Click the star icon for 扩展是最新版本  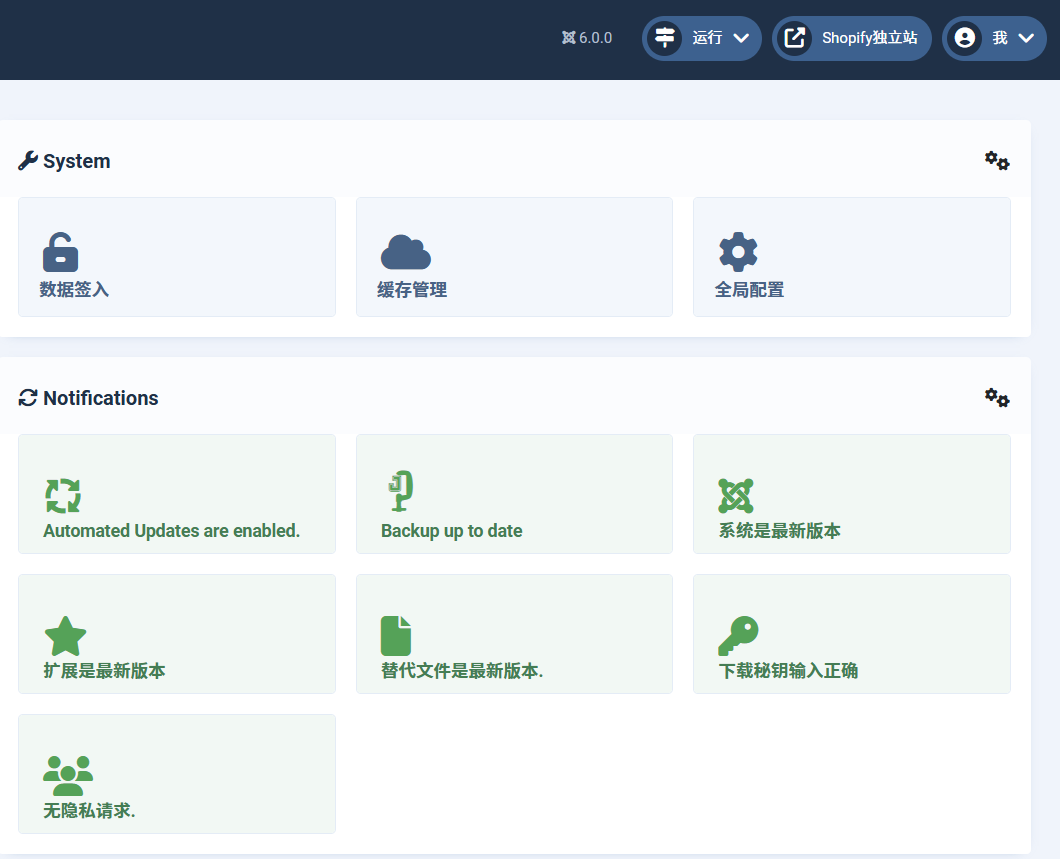[x=65, y=636]
